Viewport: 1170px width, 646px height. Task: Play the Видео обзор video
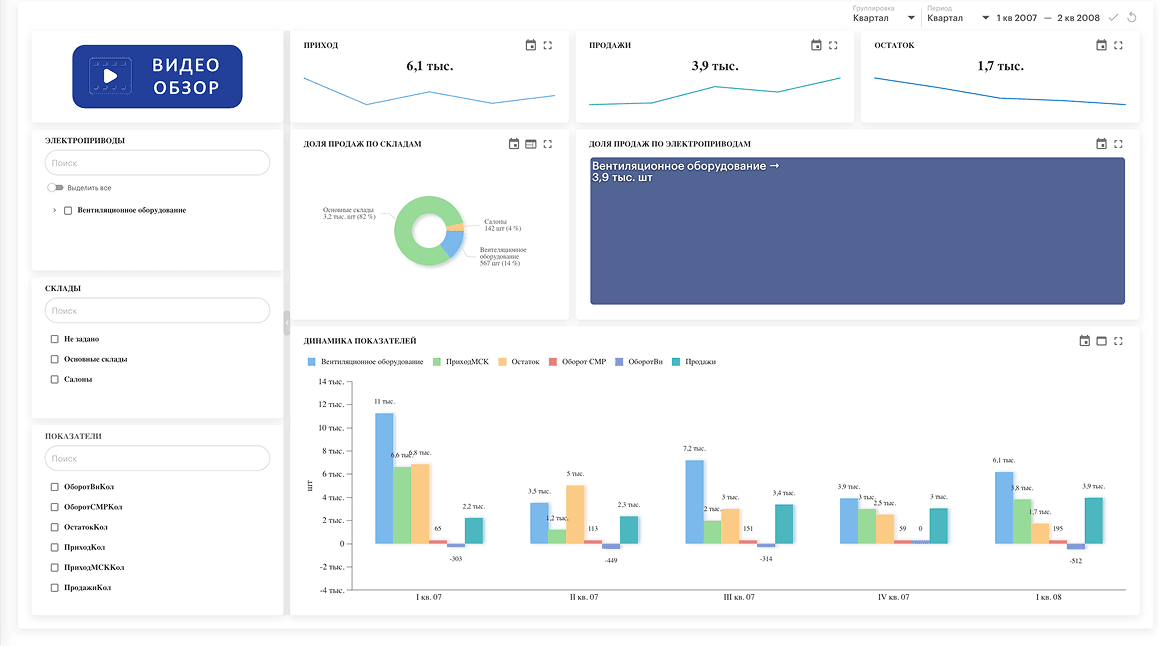click(x=157, y=76)
